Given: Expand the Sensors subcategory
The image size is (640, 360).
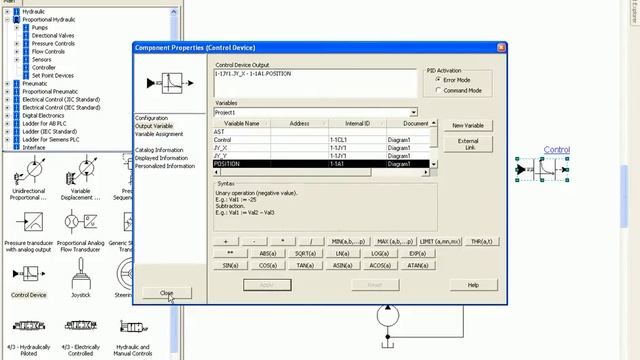Looking at the screenshot, I should click(x=17, y=60).
